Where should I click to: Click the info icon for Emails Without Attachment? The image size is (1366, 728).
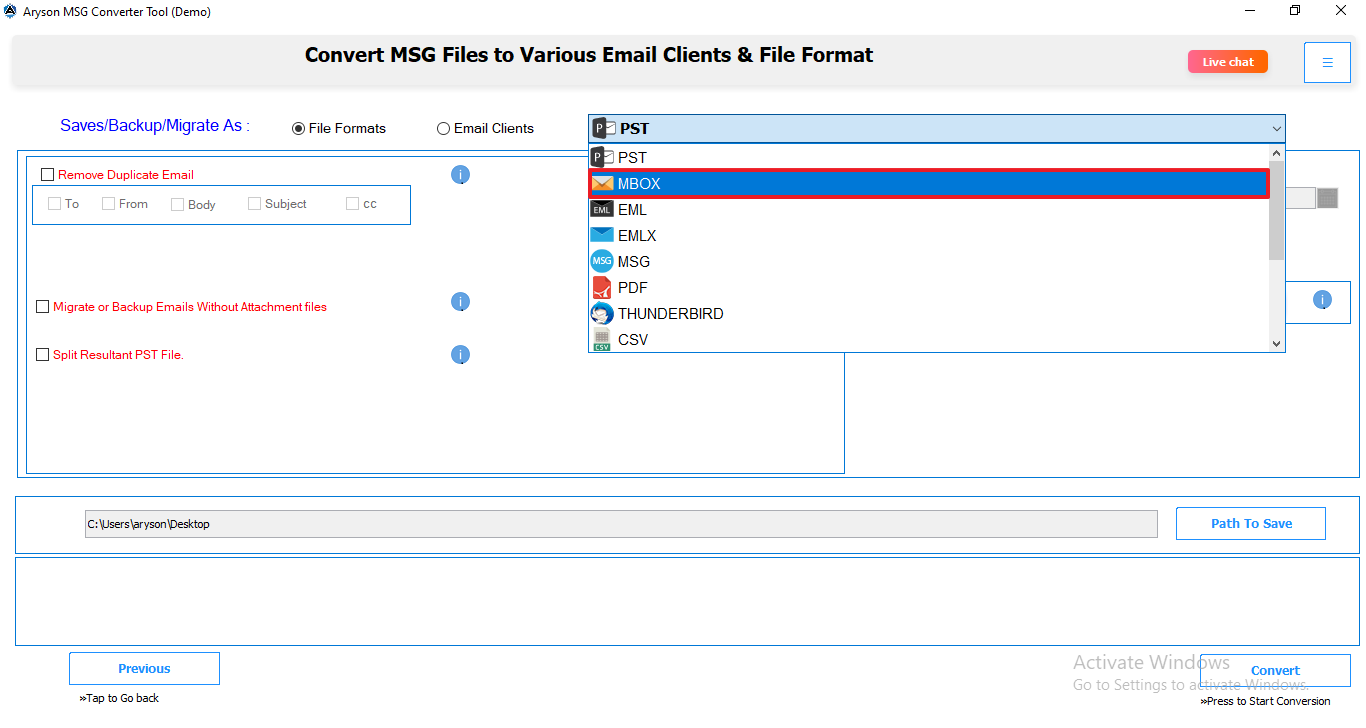coord(460,302)
